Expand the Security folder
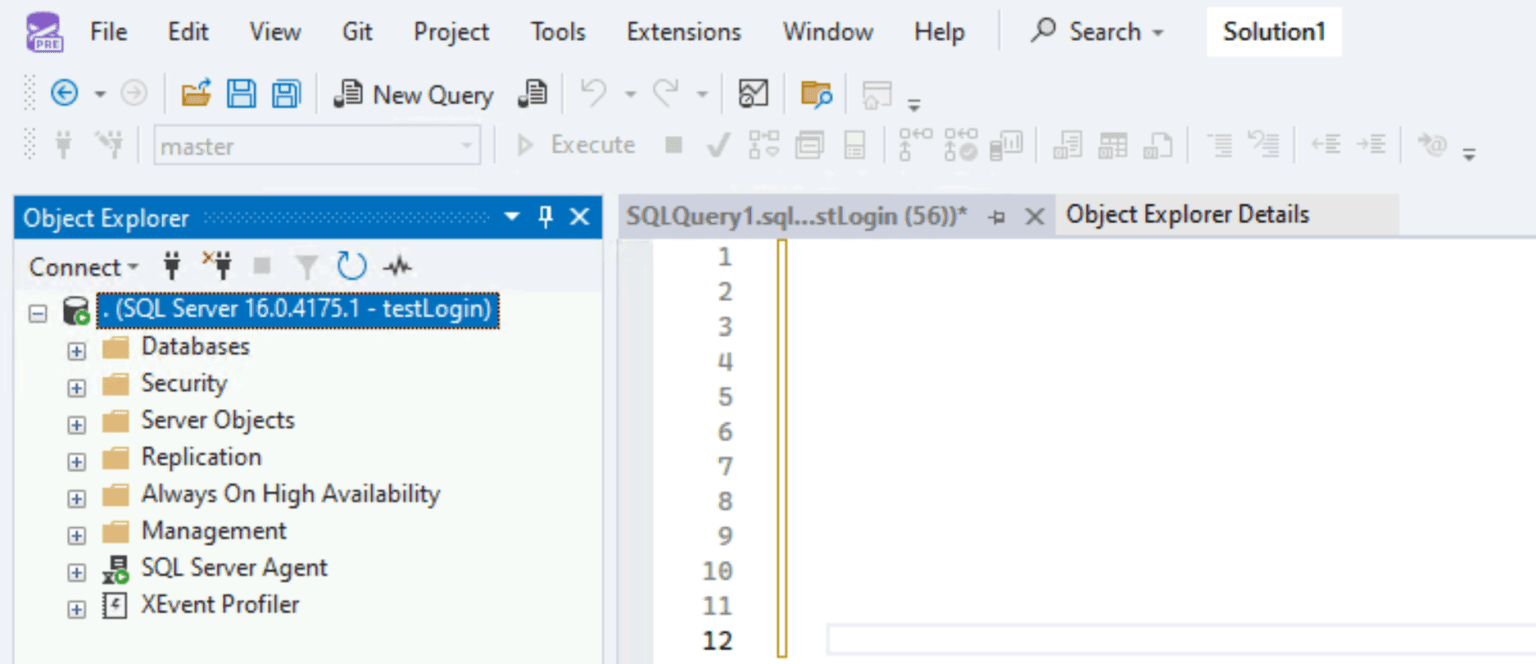The image size is (1536, 664). (x=77, y=388)
